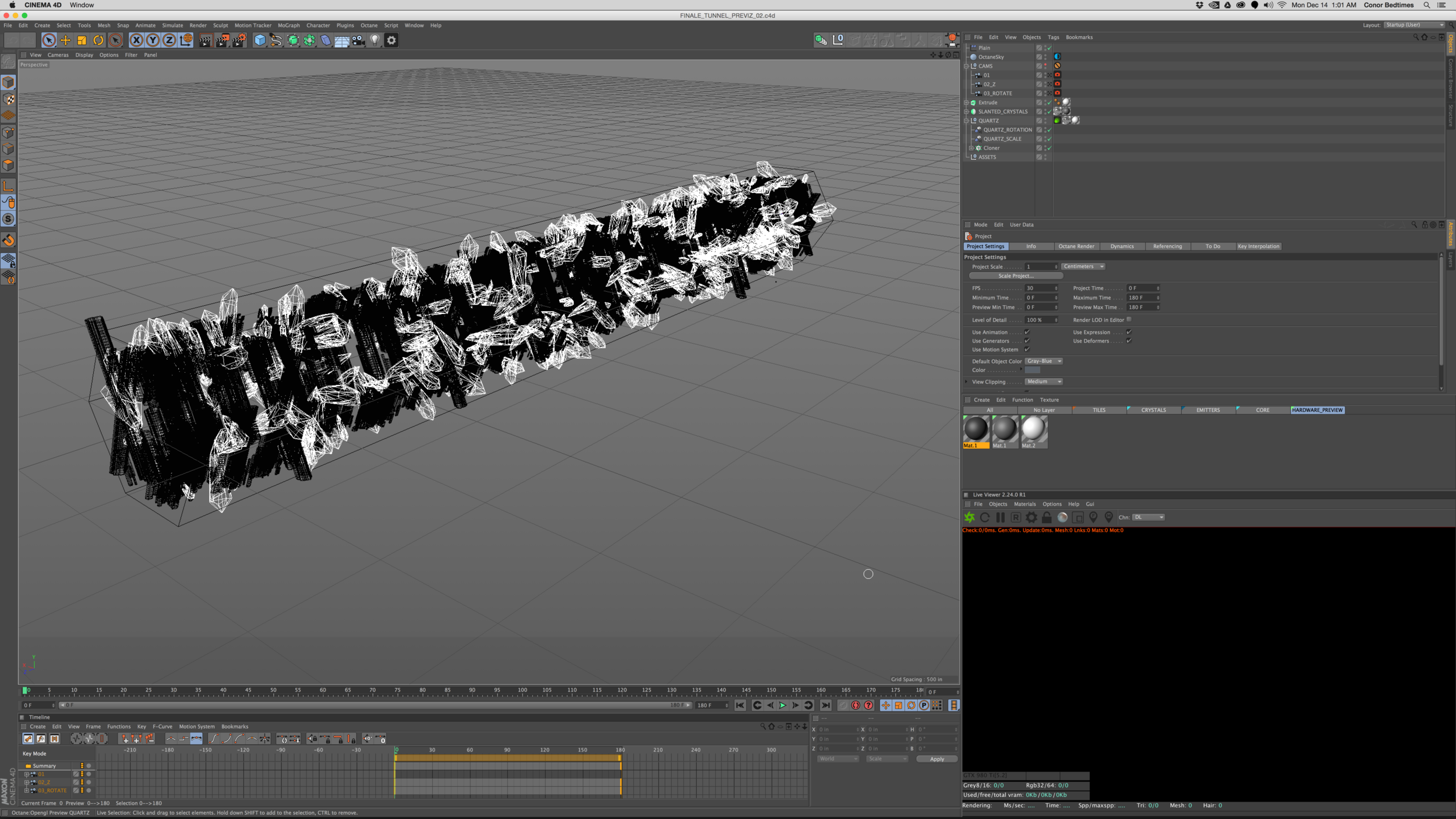Enable Render LOD in Editor checkbox
The height and width of the screenshot is (819, 1456).
(x=1129, y=319)
